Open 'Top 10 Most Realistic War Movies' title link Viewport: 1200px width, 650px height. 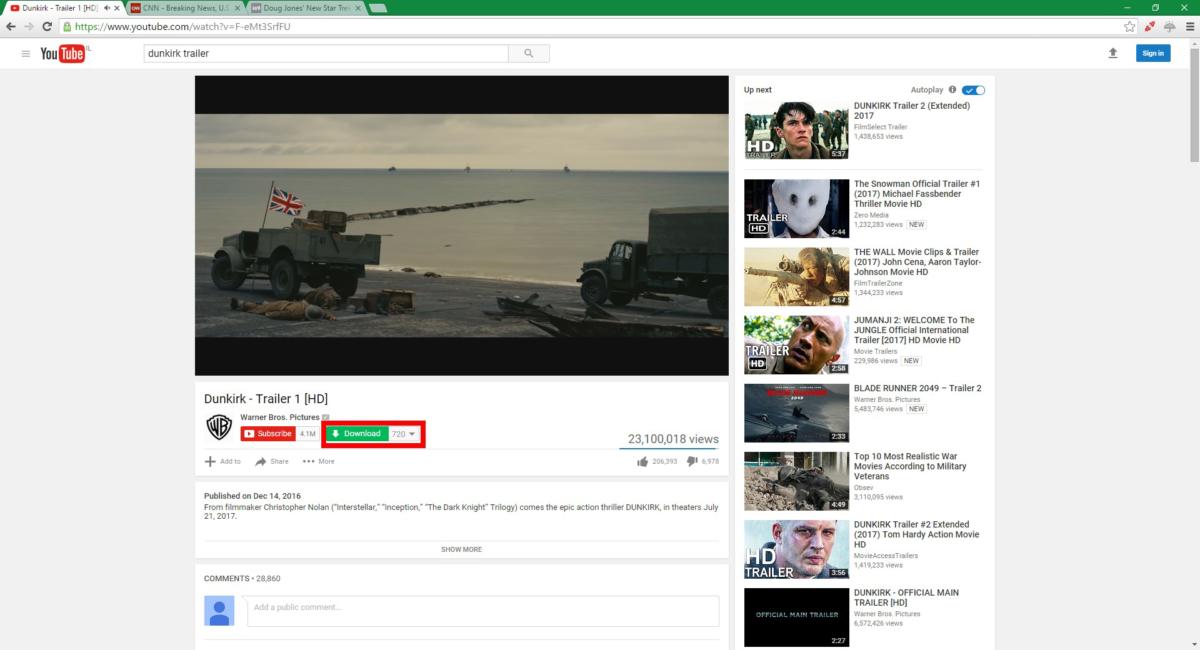912,466
